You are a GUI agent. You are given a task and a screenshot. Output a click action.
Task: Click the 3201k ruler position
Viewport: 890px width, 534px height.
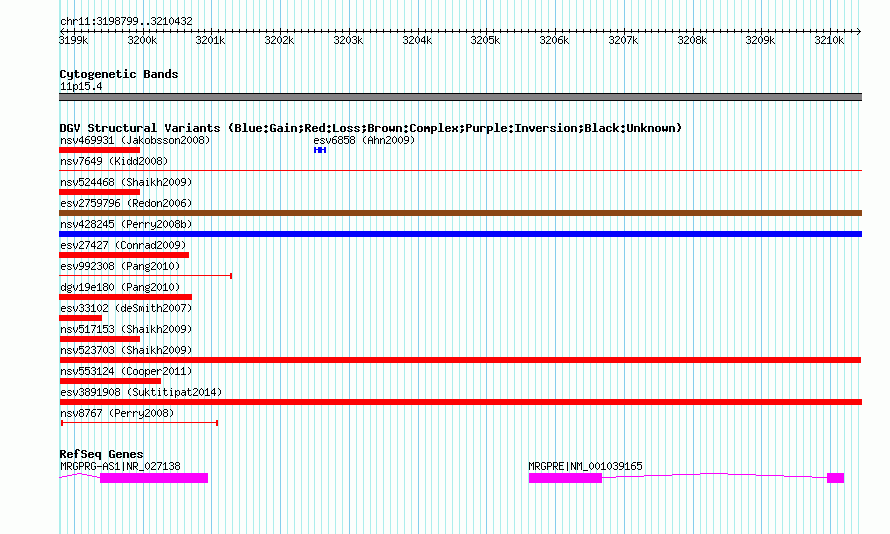pos(211,40)
